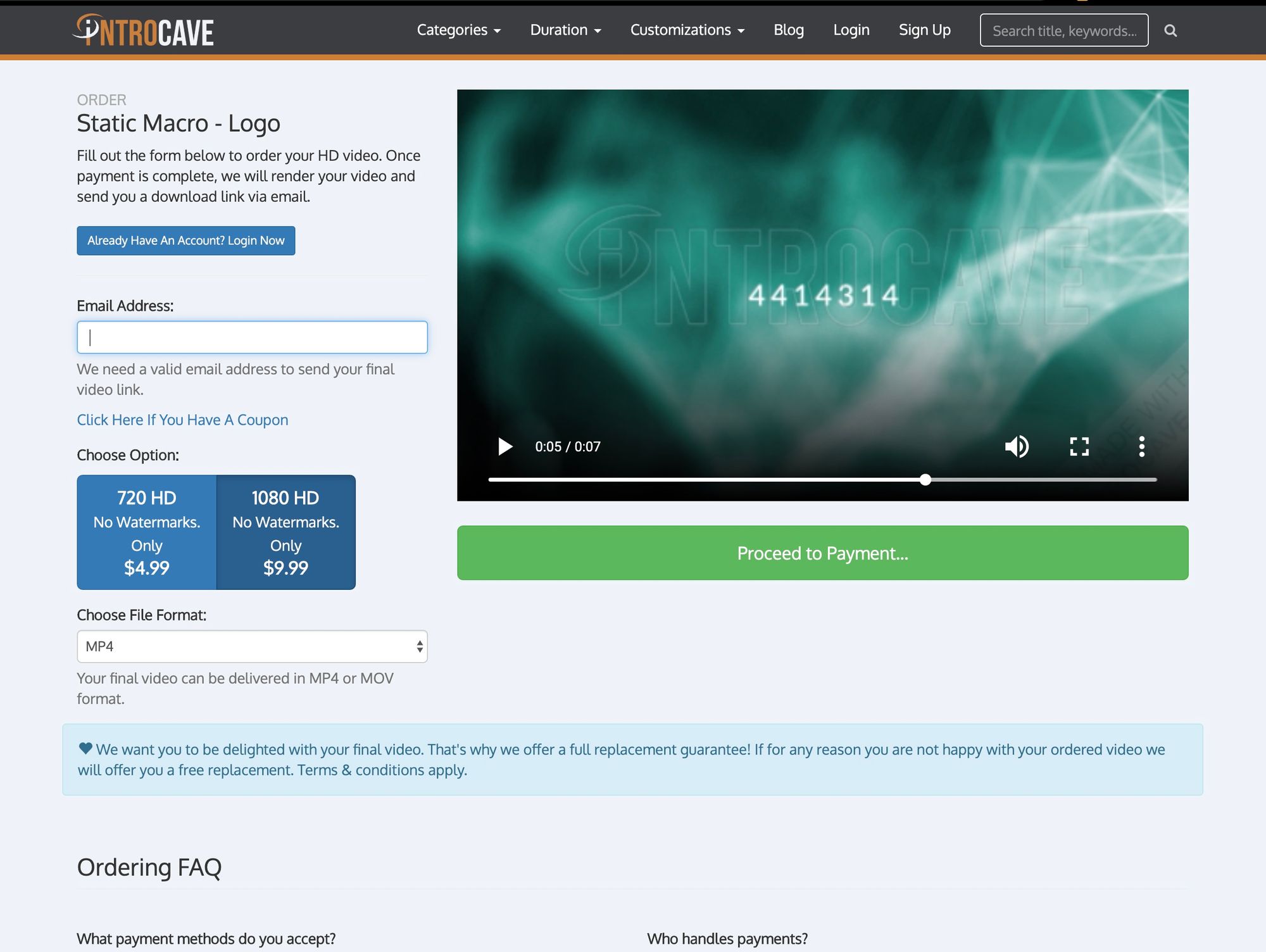
Task: Go to the Blog page
Action: coord(788,30)
